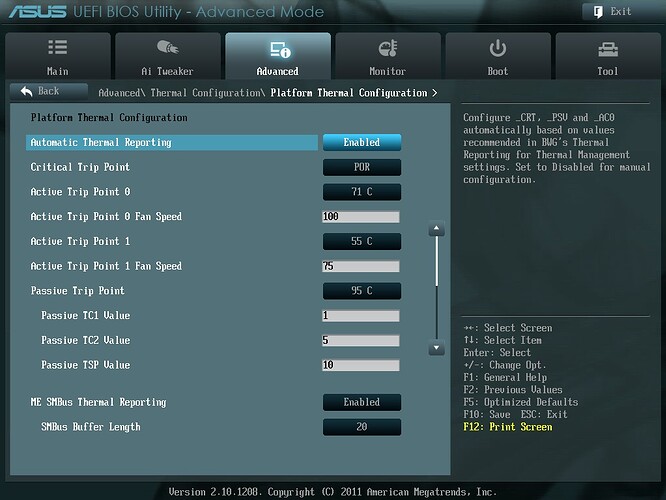666x500 pixels.
Task: Change Passive Trip Point 95 C value
Action: [361, 291]
